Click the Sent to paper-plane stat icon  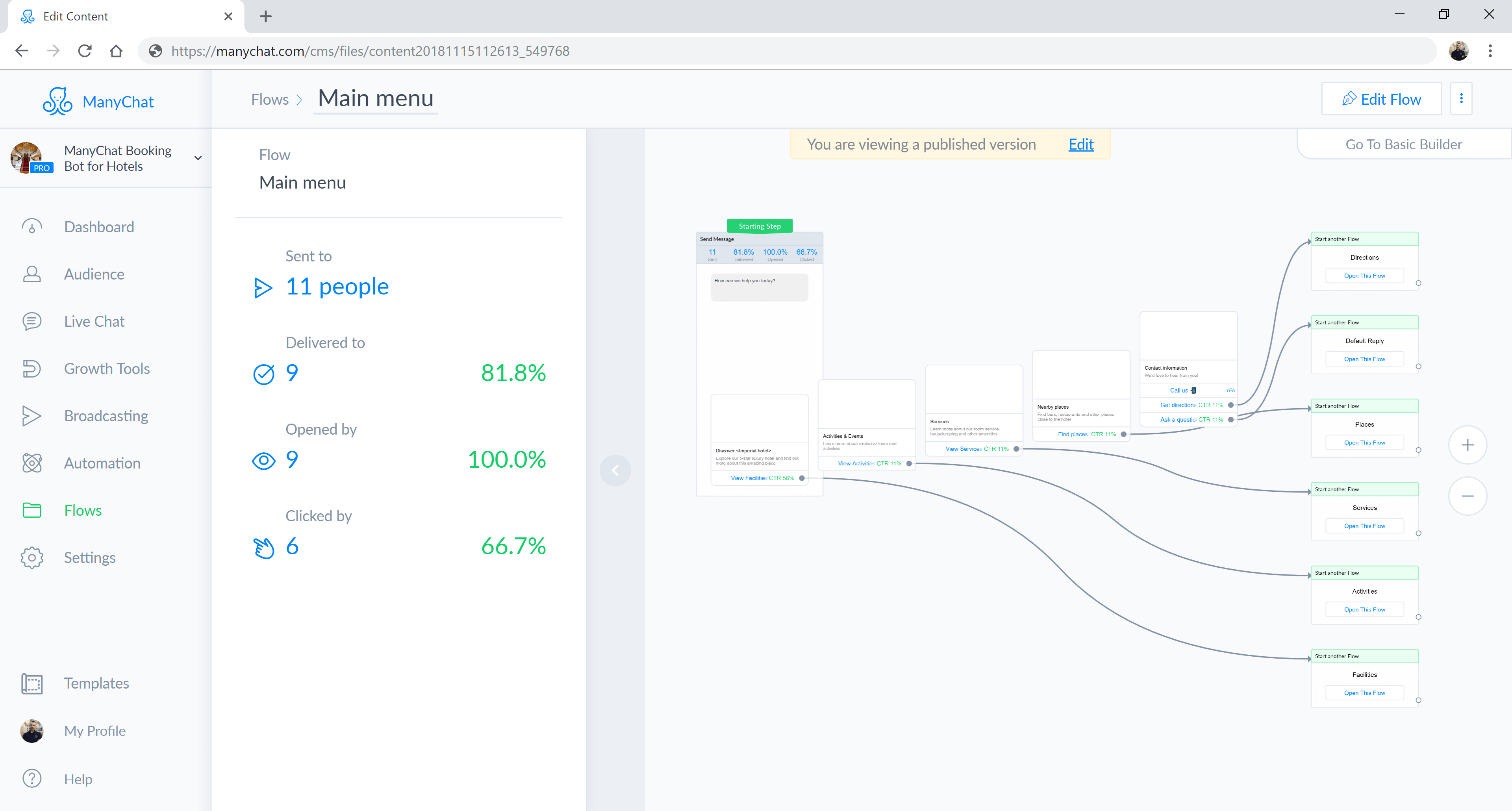point(263,287)
